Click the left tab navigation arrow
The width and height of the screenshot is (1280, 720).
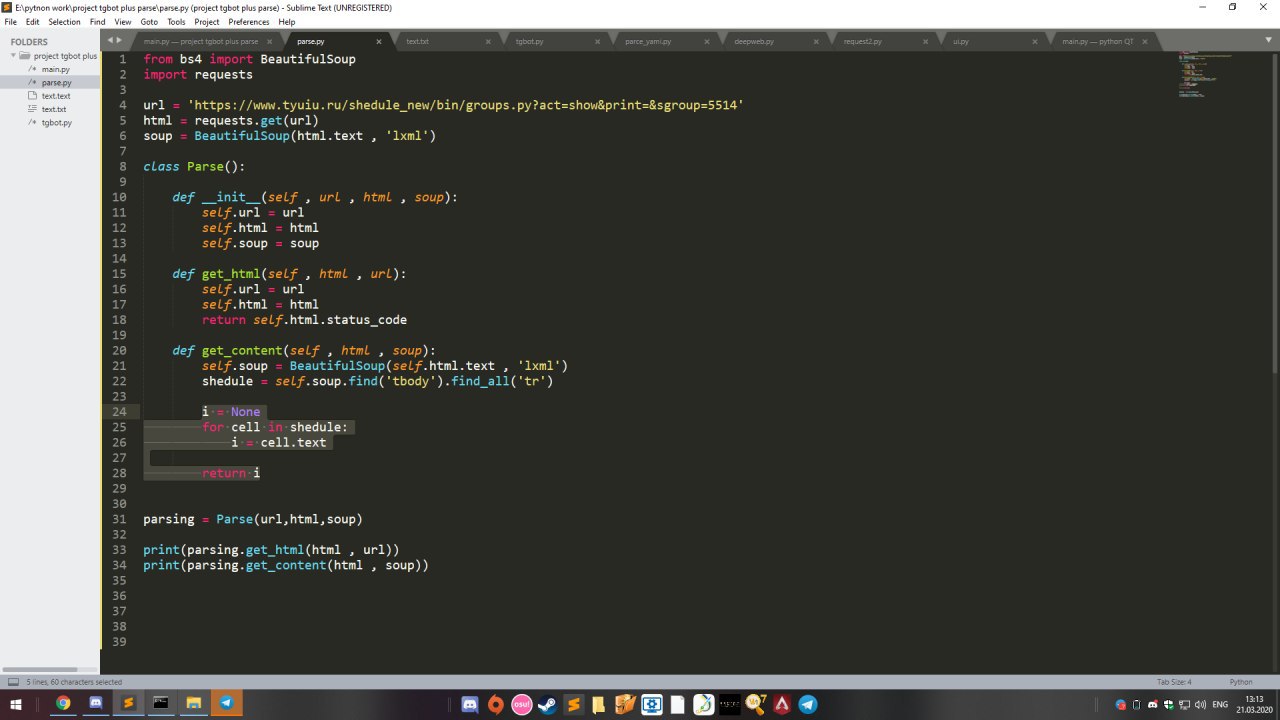click(110, 41)
